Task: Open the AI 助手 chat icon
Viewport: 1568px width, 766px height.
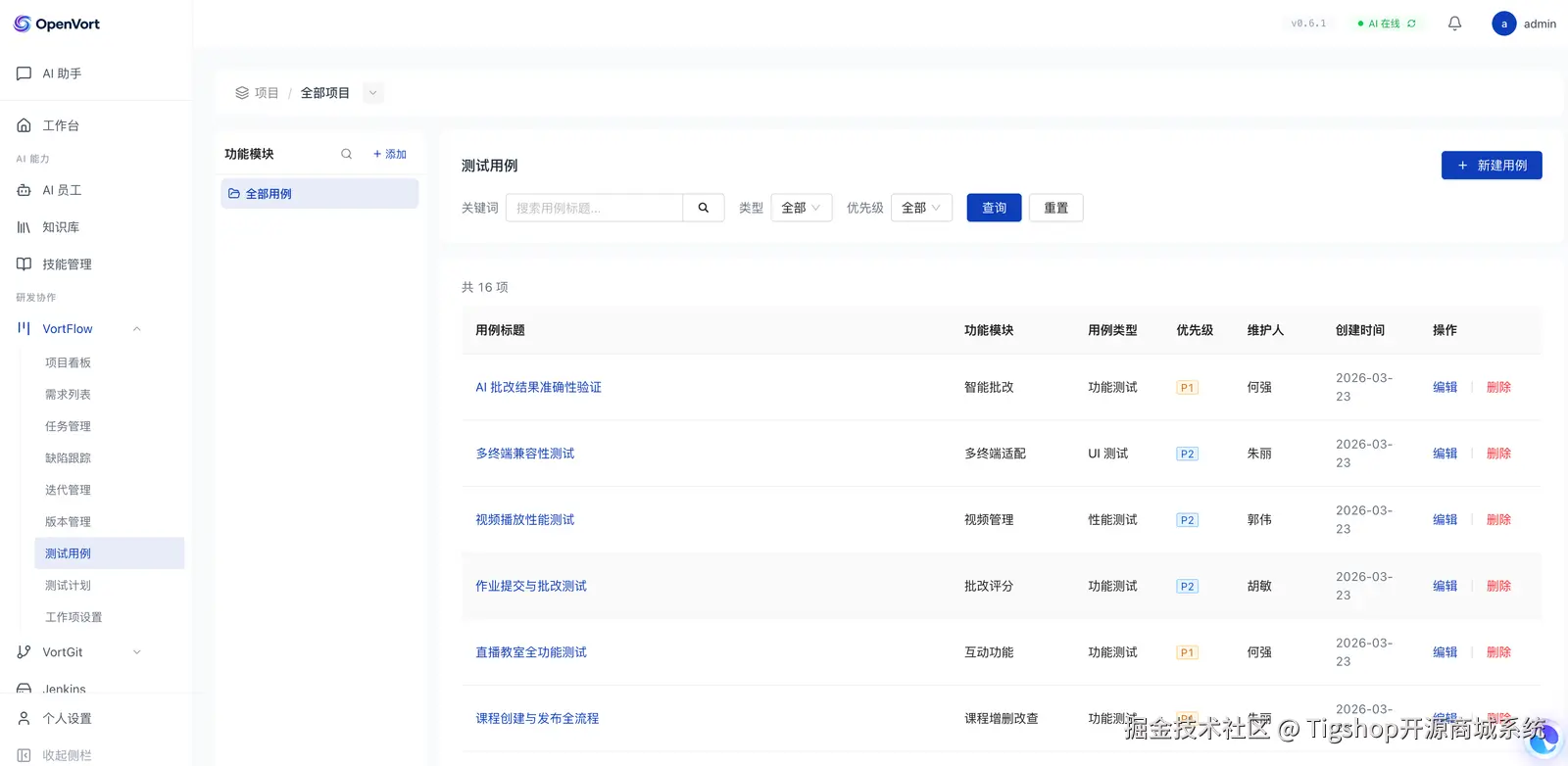Action: click(x=24, y=73)
